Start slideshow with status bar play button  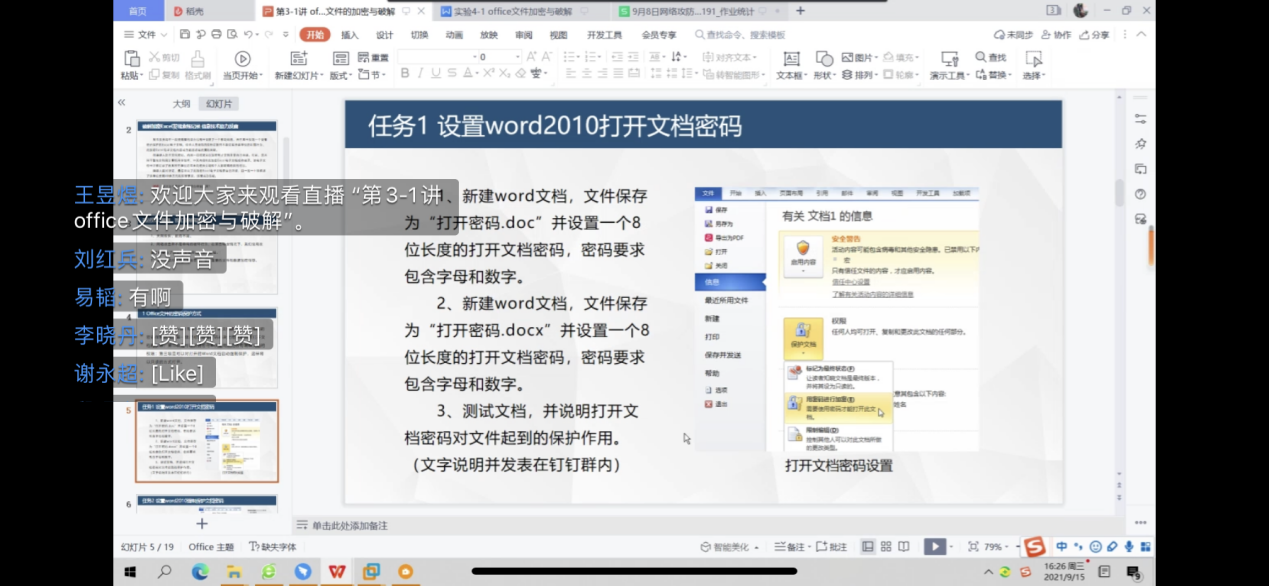tap(934, 547)
